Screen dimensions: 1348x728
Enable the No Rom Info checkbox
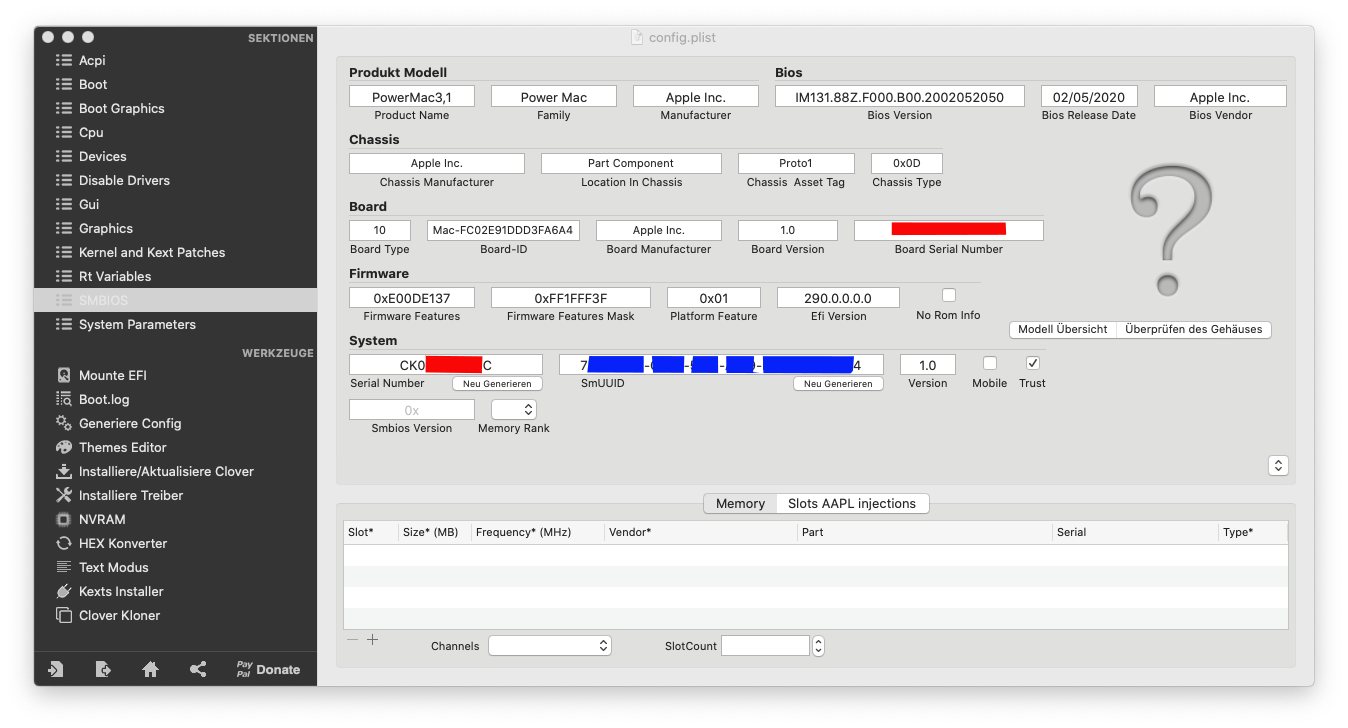[x=949, y=295]
